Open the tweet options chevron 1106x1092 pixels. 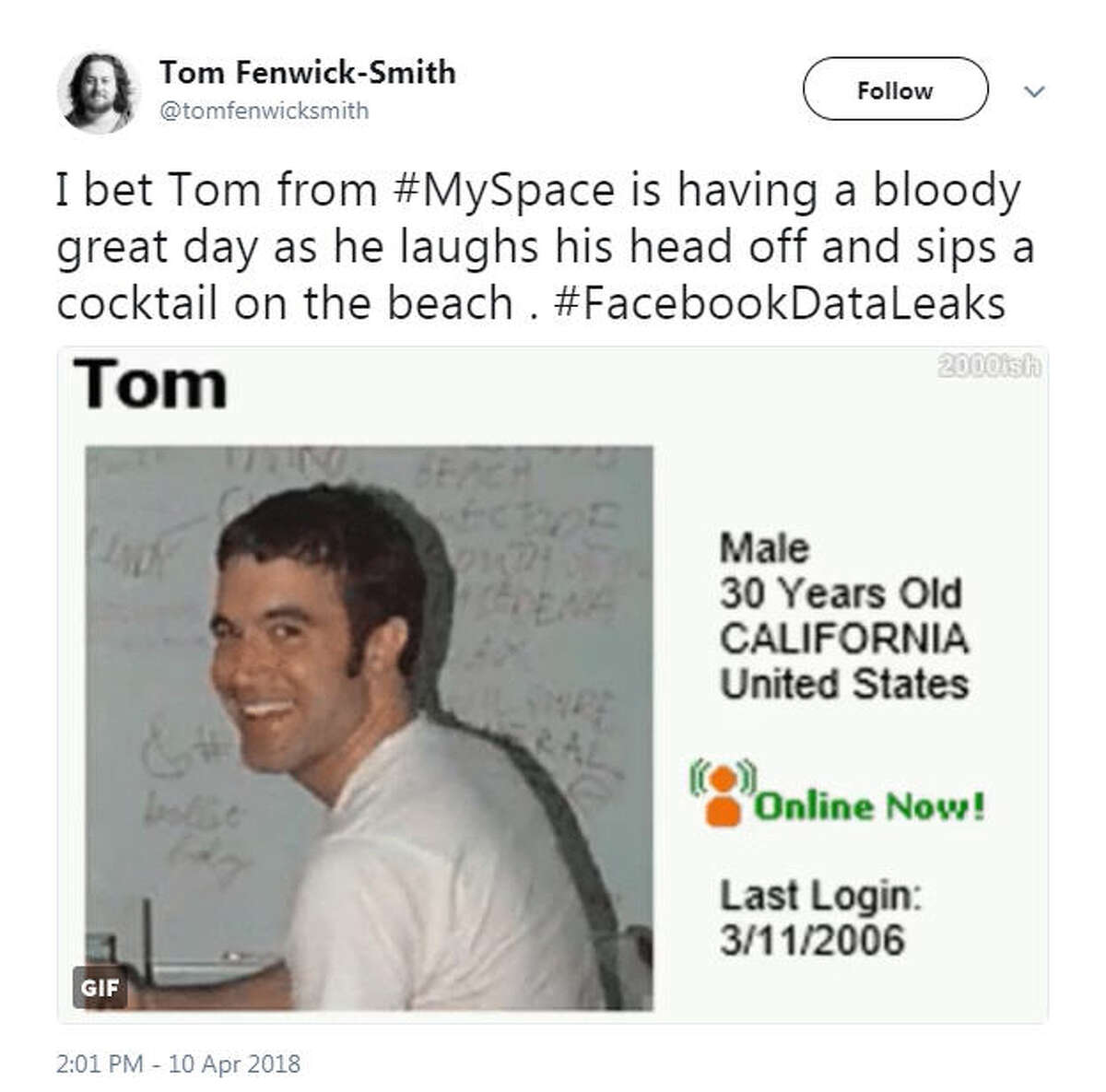click(x=1035, y=92)
